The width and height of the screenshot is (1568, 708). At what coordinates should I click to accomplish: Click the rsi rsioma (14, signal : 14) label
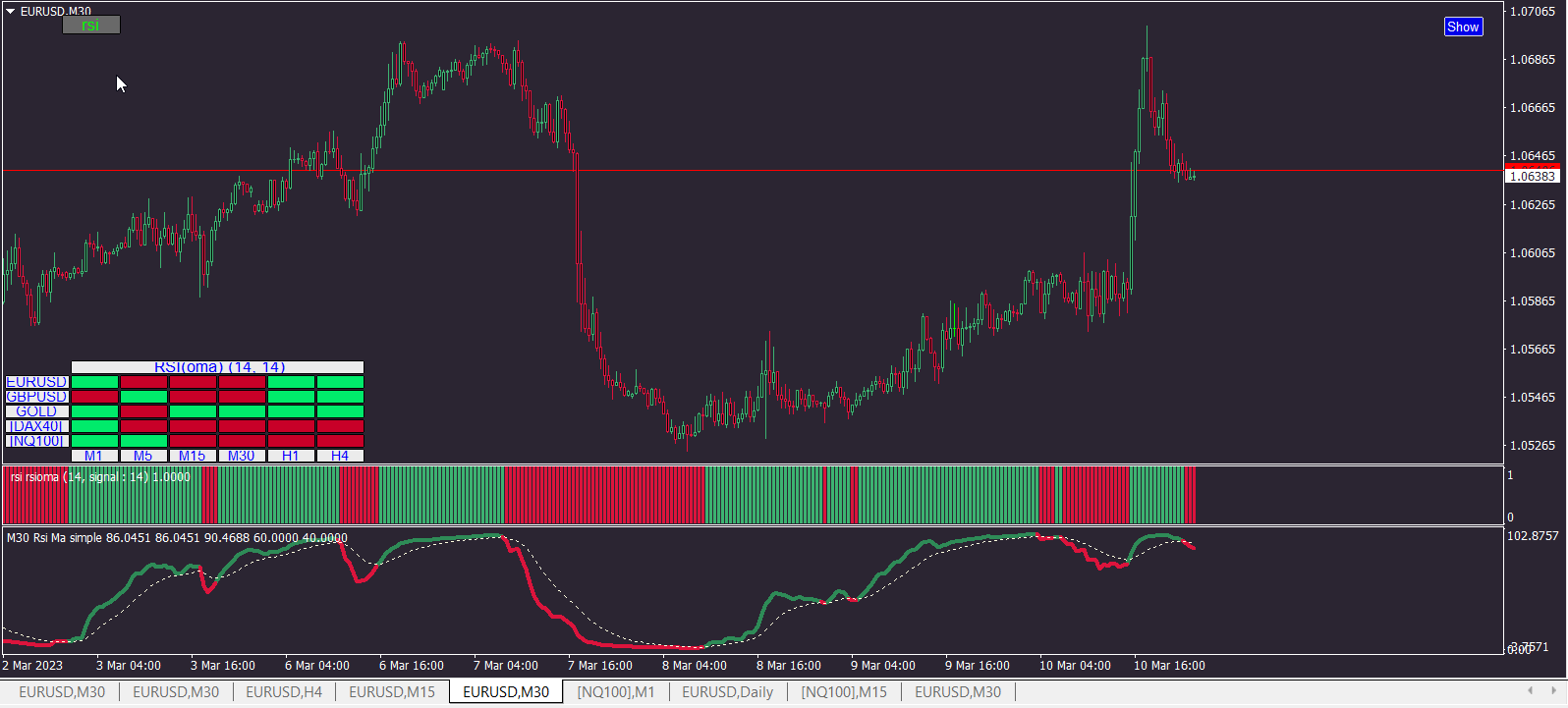[x=100, y=477]
